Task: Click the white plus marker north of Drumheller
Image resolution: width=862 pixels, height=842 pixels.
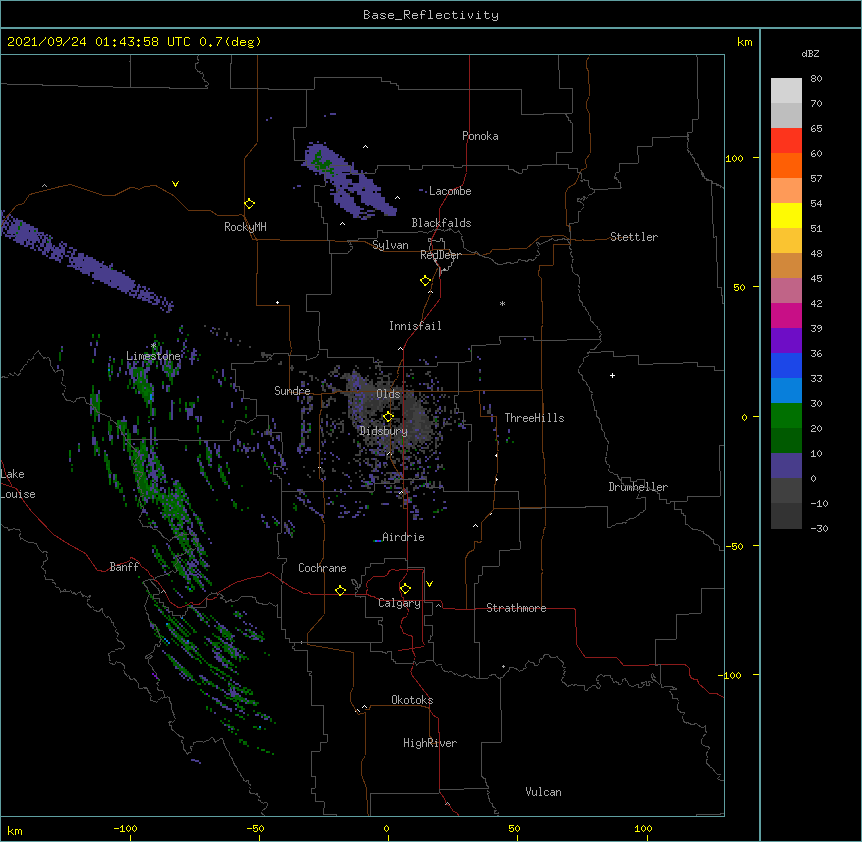Action: (612, 375)
